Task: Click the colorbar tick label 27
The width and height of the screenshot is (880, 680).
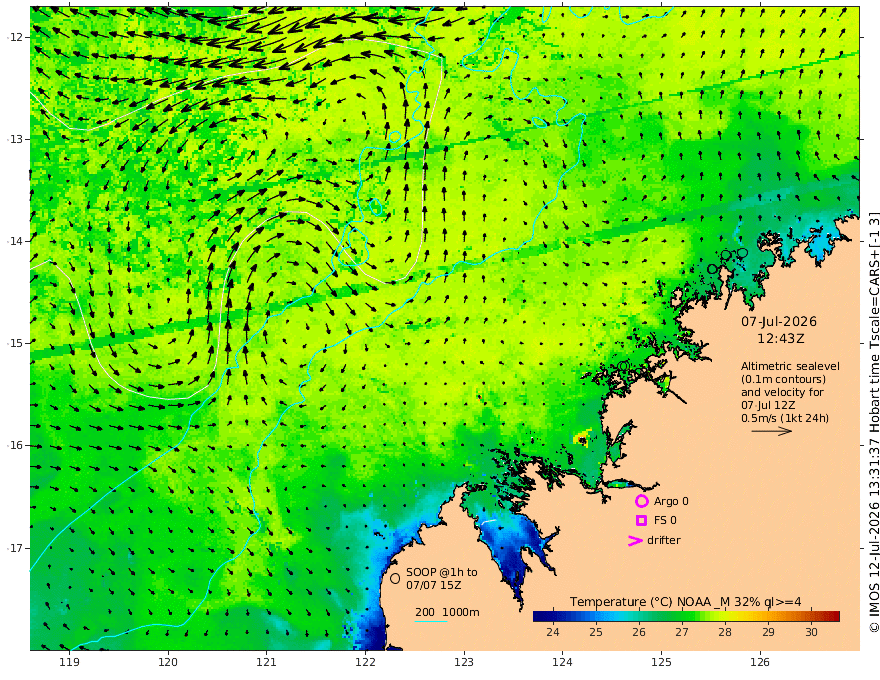Action: click(682, 632)
